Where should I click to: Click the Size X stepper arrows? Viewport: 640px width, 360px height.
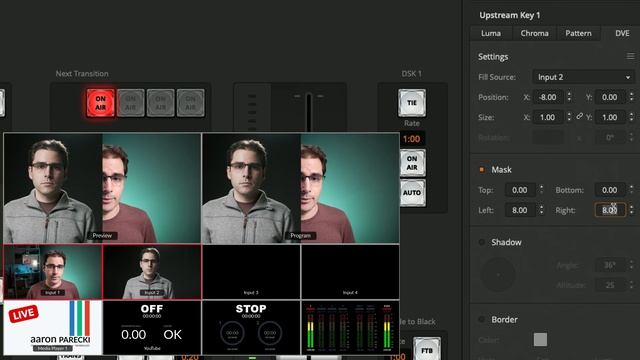(569, 117)
